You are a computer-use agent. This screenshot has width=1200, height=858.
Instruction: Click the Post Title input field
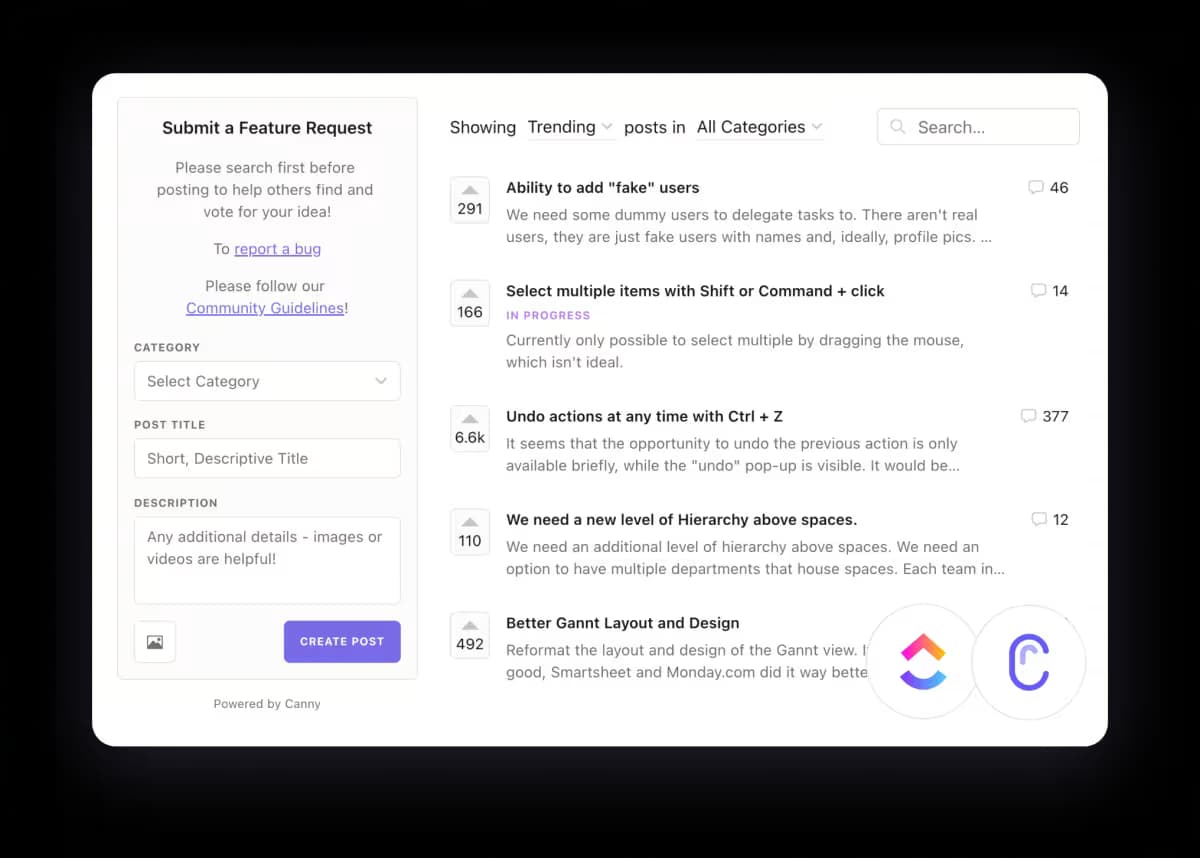point(267,458)
